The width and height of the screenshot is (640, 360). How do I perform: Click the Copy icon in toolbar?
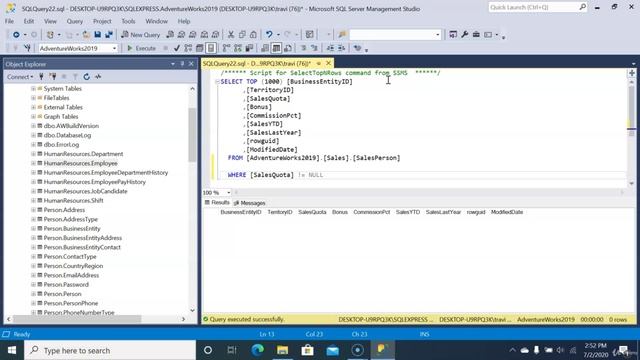click(x=242, y=35)
